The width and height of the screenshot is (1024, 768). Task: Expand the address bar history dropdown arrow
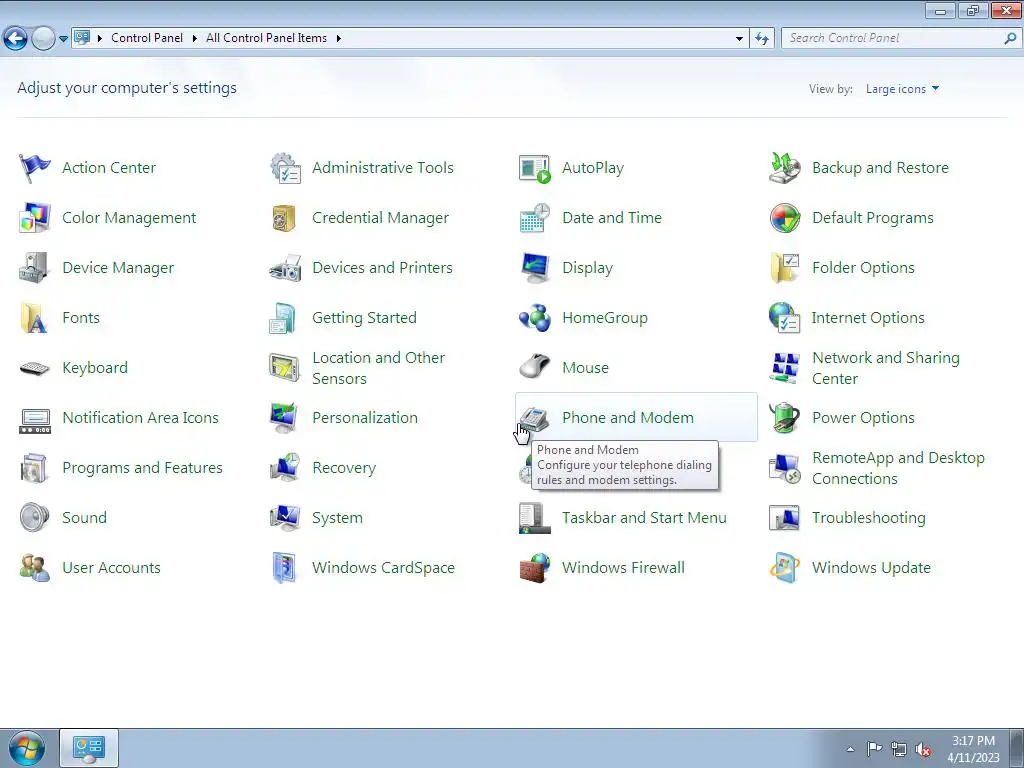[x=739, y=39]
